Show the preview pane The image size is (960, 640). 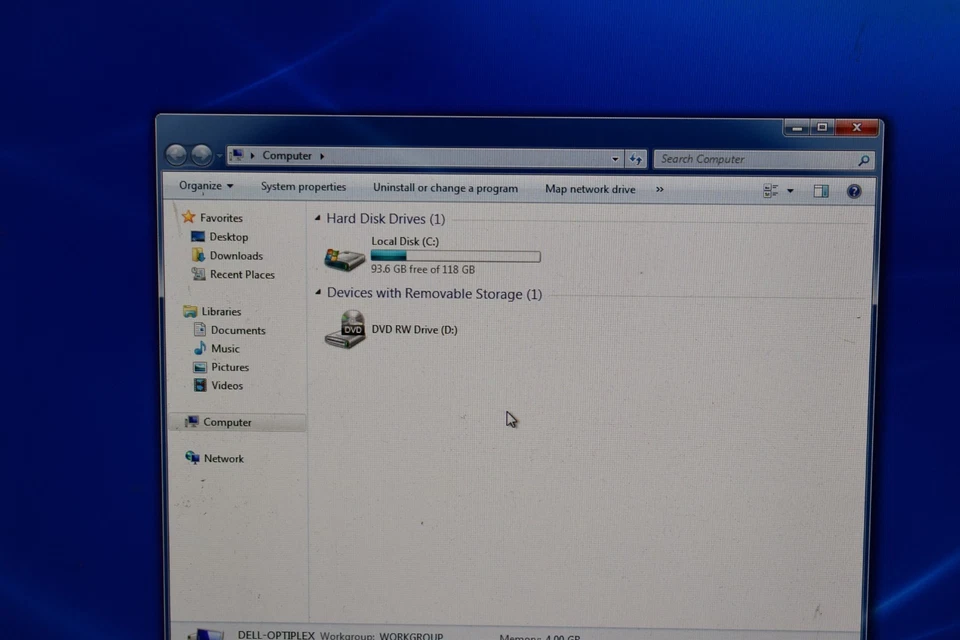click(821, 190)
